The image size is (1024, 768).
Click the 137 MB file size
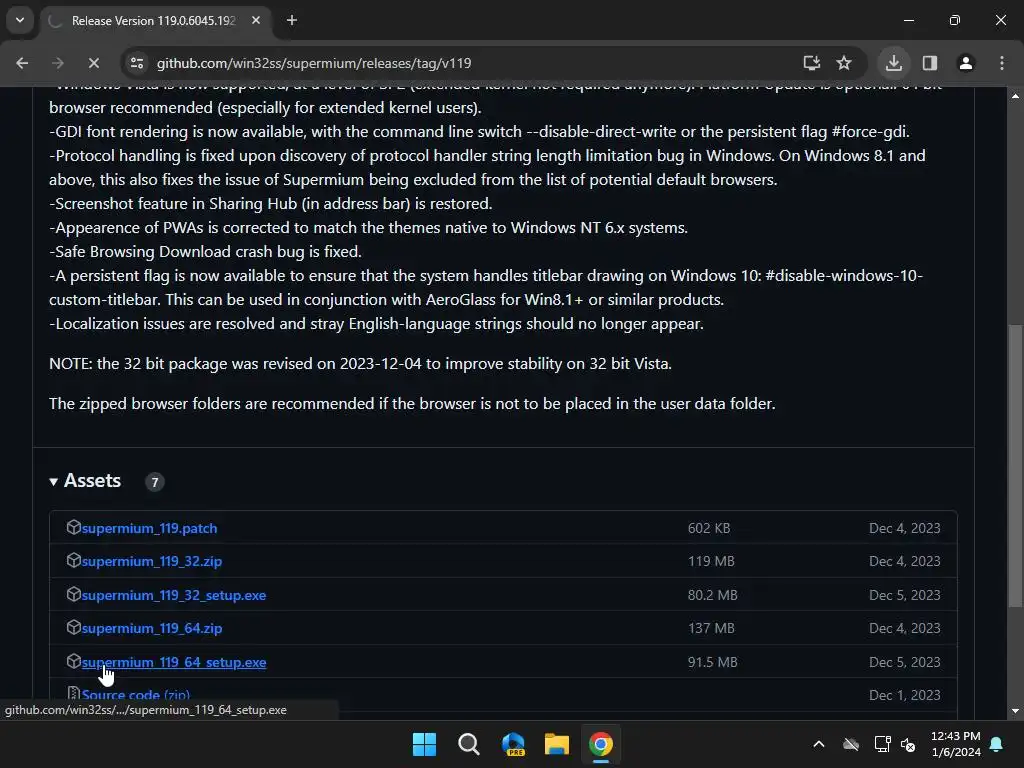(711, 628)
